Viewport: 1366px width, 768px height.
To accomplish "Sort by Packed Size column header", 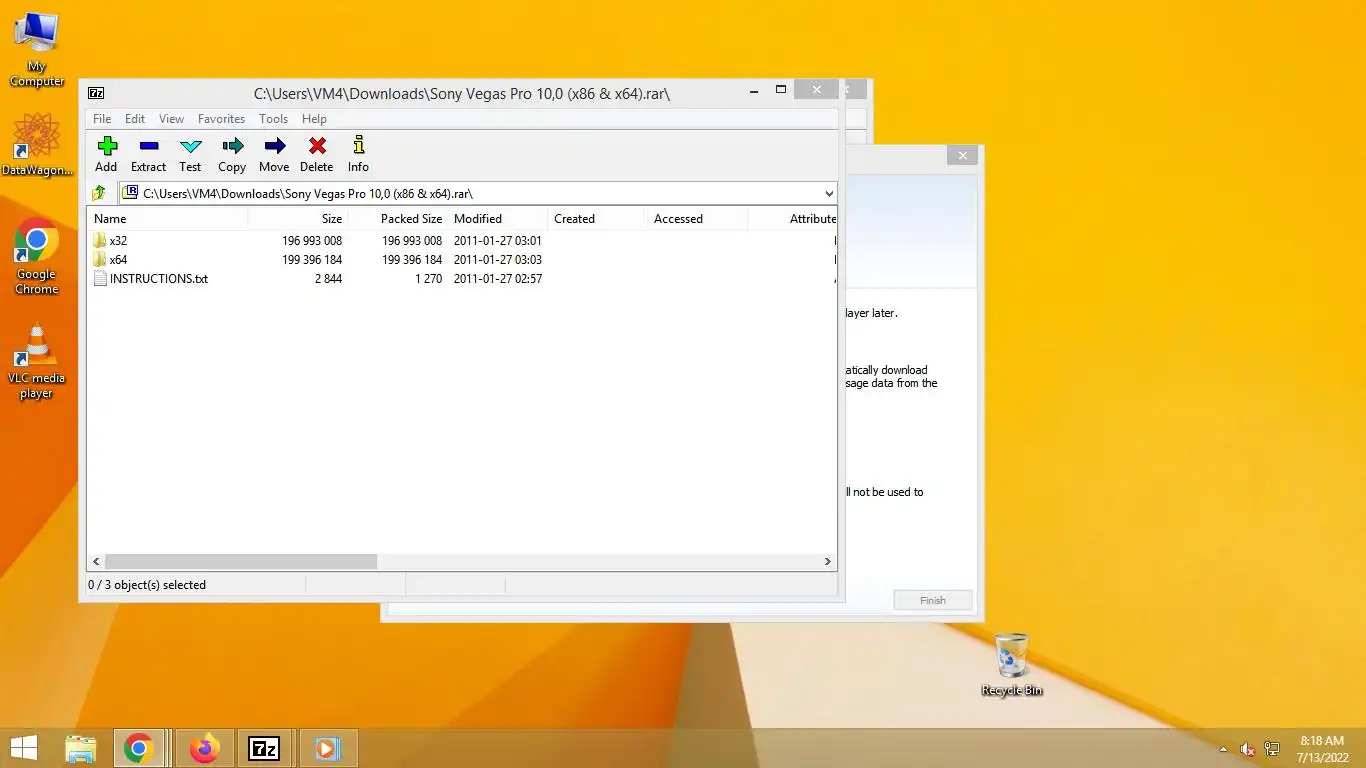I will click(397, 219).
